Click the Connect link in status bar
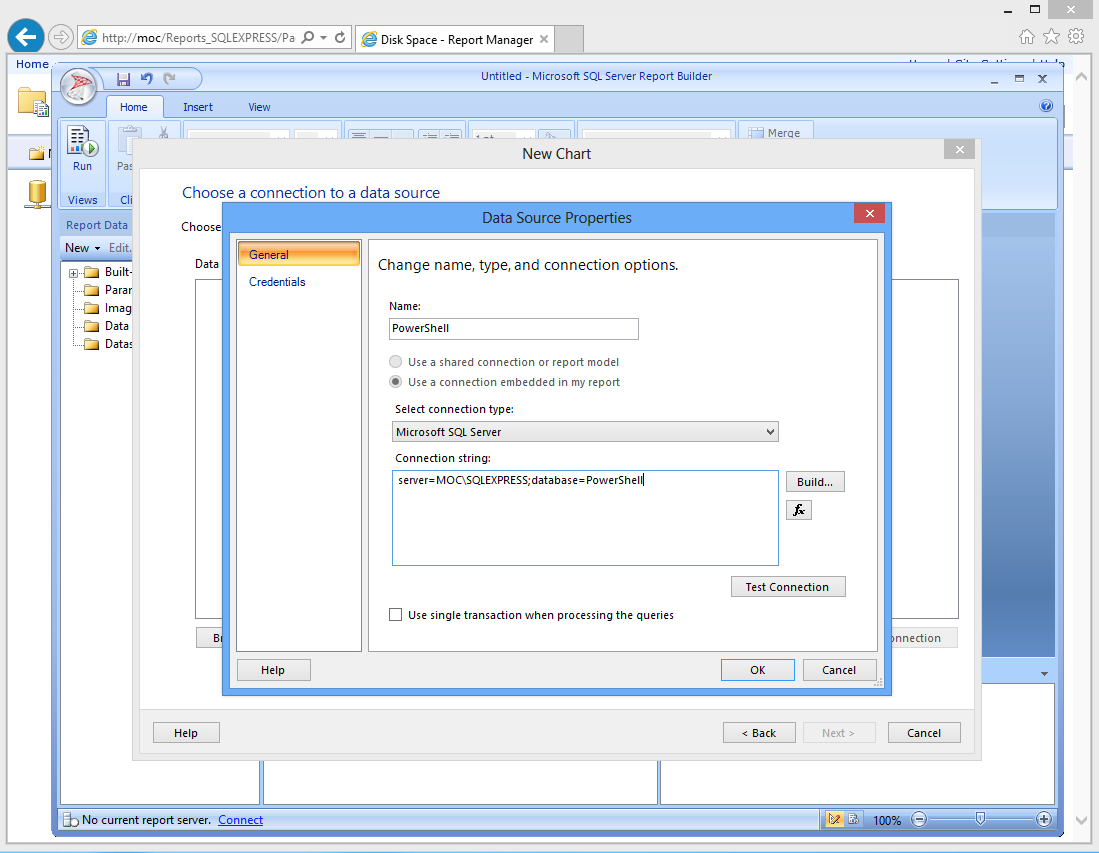 (240, 820)
